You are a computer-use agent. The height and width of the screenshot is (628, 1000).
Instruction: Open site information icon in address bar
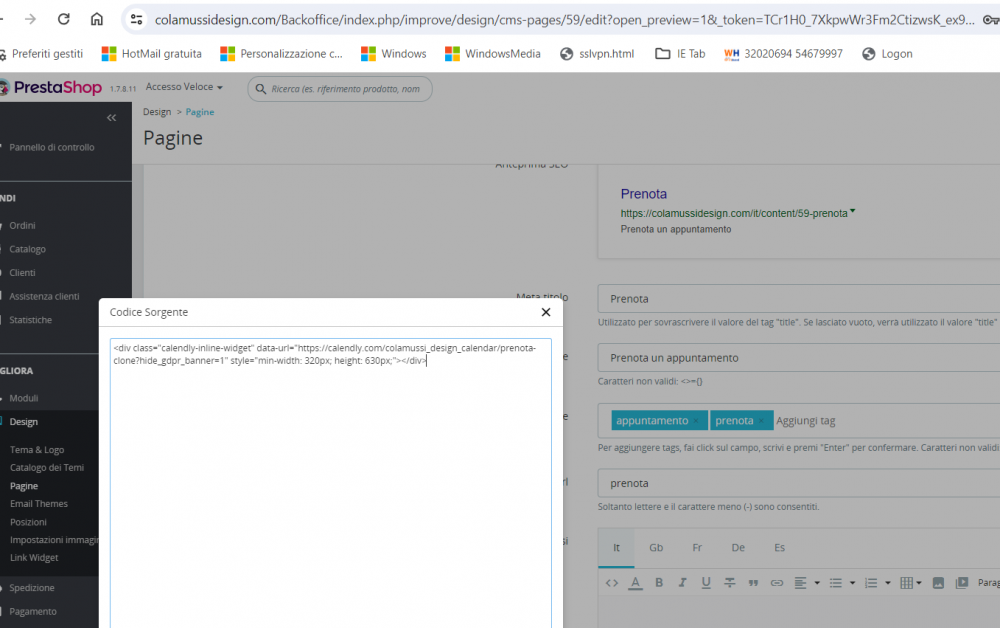point(136,20)
